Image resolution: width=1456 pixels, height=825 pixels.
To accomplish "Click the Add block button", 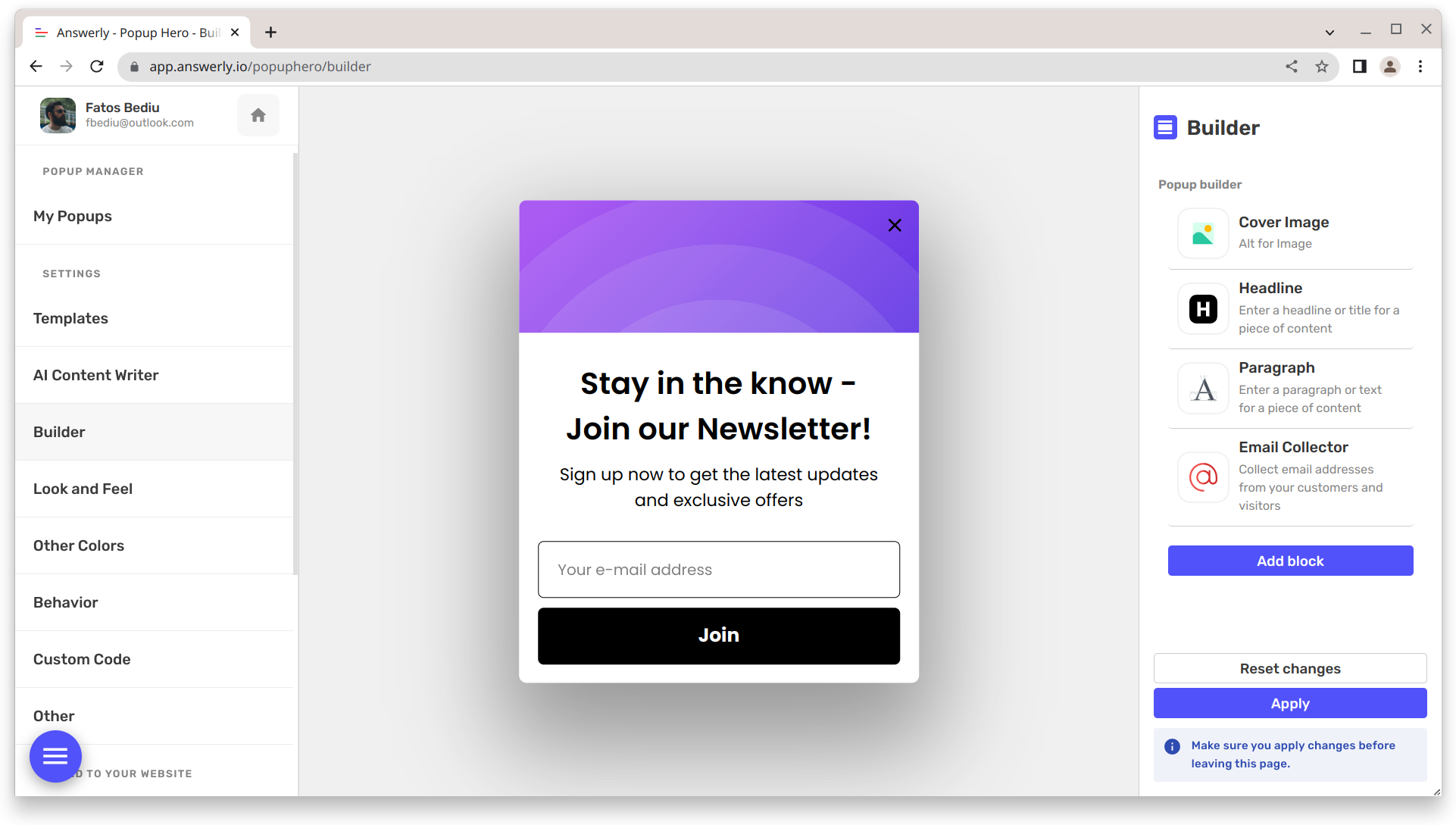I will pyautogui.click(x=1290, y=560).
